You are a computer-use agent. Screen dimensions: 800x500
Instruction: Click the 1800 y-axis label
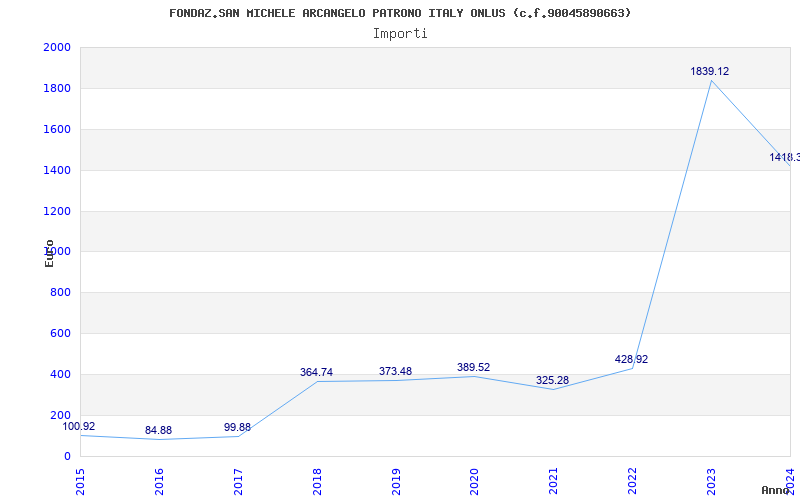pos(57,88)
